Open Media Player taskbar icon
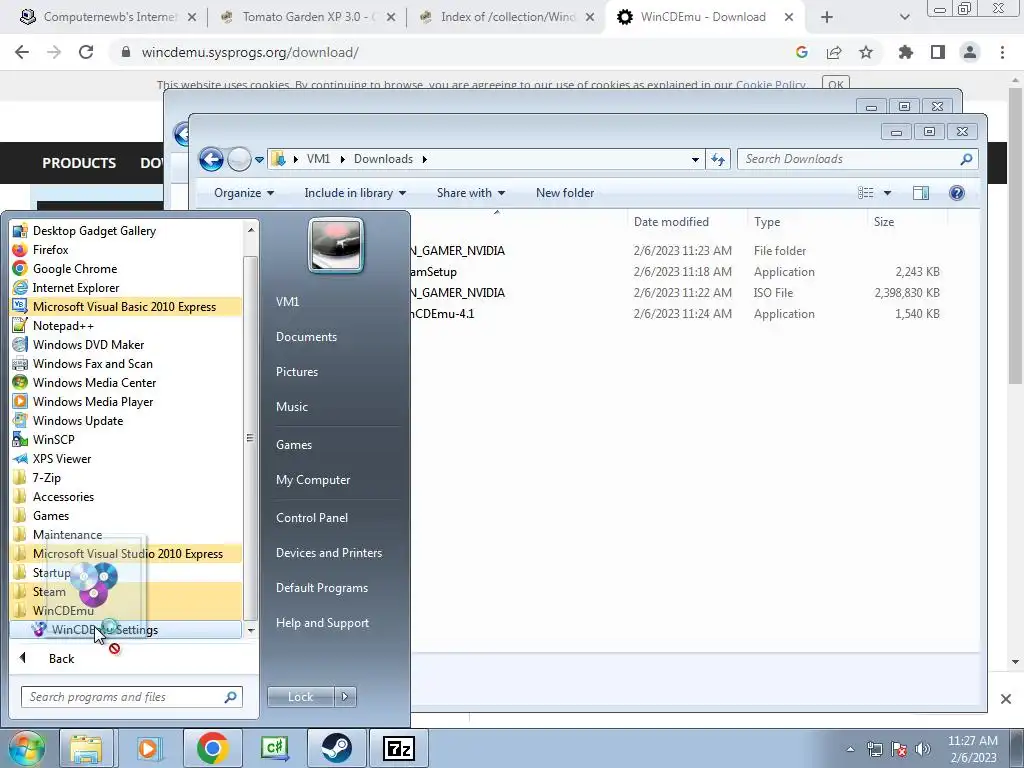 149,748
